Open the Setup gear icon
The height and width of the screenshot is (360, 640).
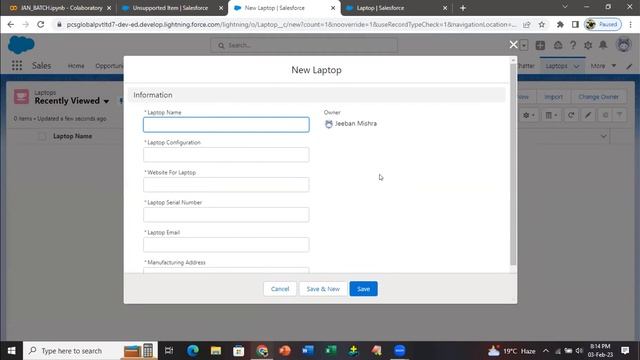point(588,45)
